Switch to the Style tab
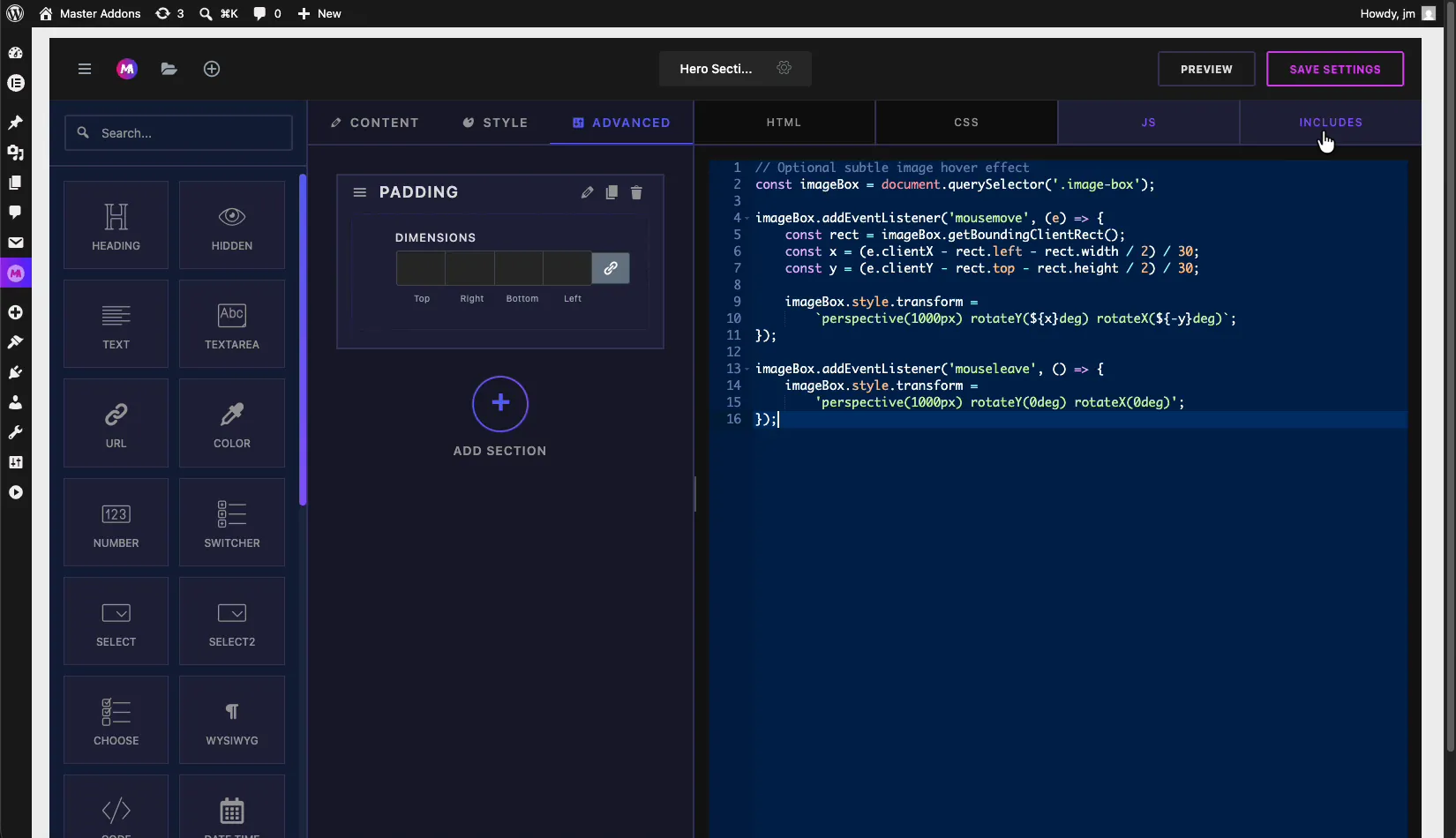Image resolution: width=1456 pixels, height=838 pixels. (495, 123)
